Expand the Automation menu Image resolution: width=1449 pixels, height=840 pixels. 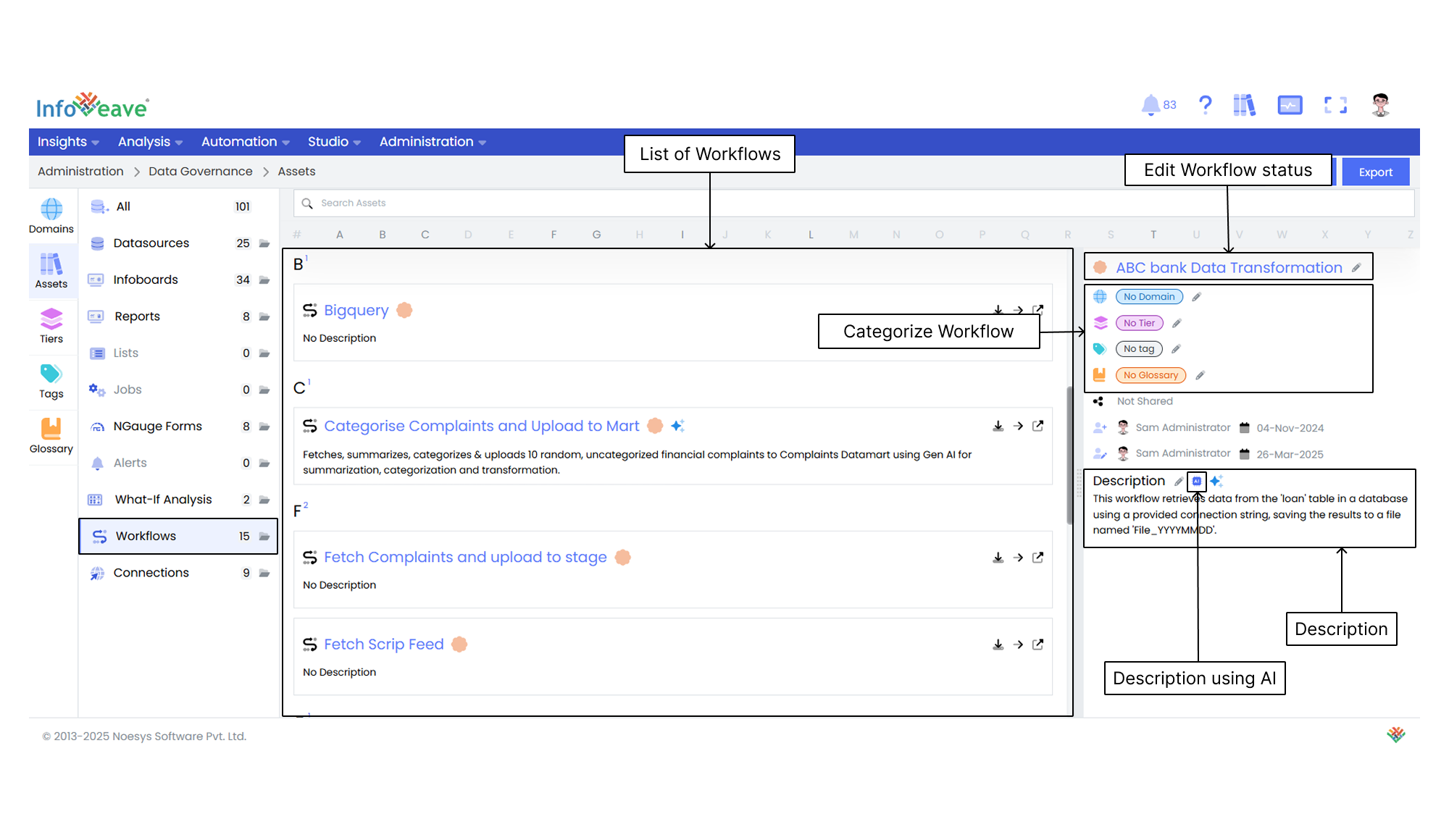pos(245,142)
